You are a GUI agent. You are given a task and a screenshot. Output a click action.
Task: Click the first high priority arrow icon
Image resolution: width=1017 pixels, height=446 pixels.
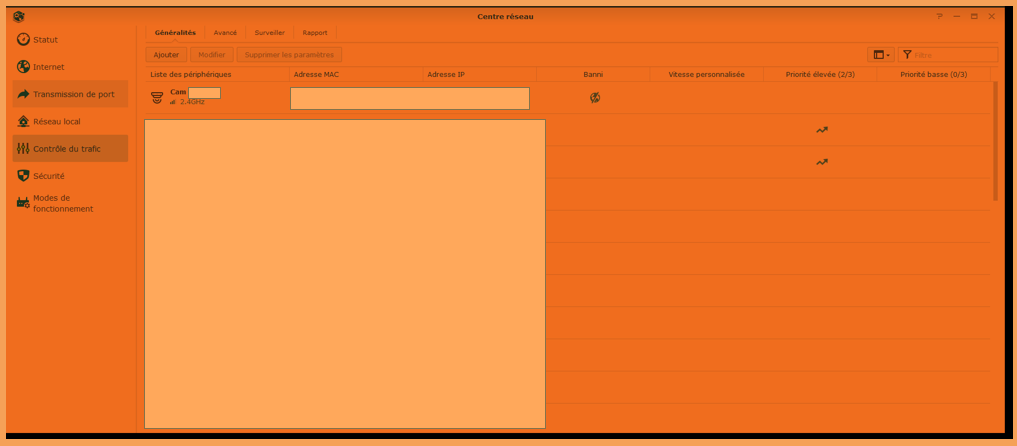822,130
